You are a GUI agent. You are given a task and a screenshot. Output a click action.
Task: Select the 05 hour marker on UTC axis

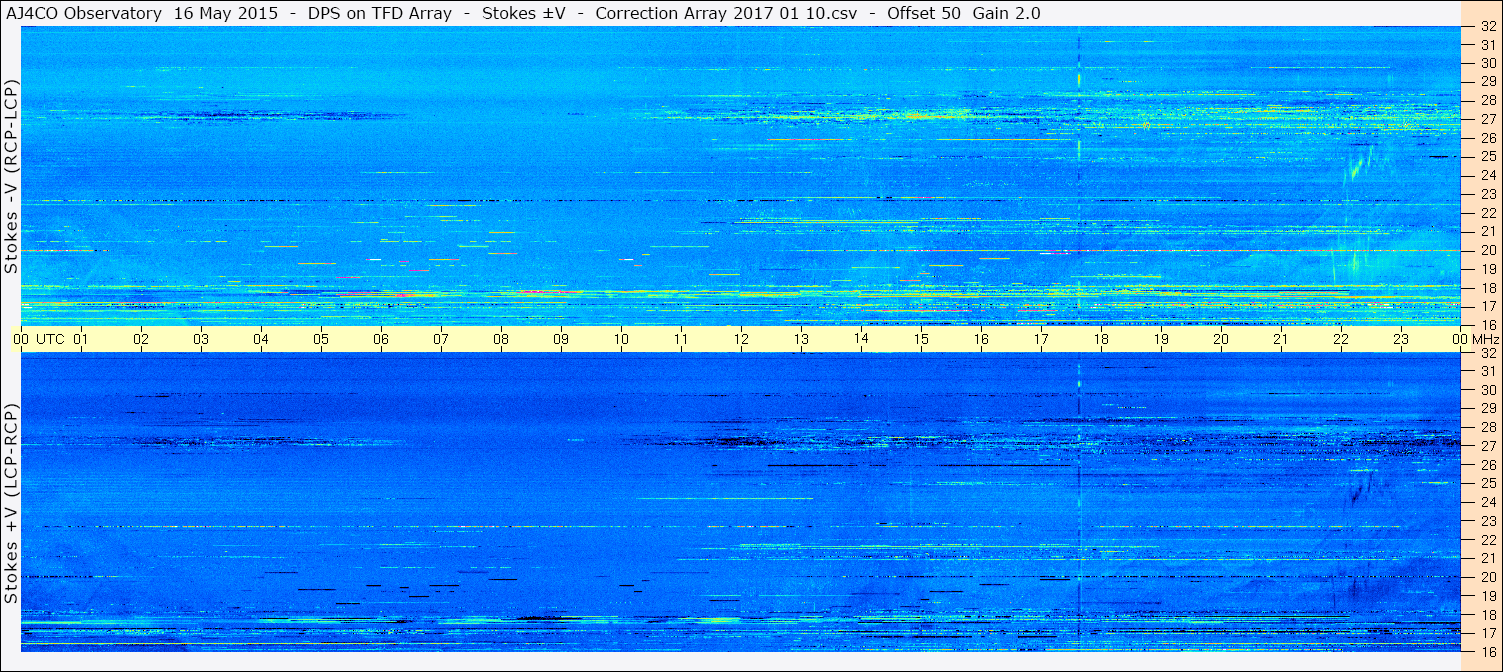click(x=321, y=339)
